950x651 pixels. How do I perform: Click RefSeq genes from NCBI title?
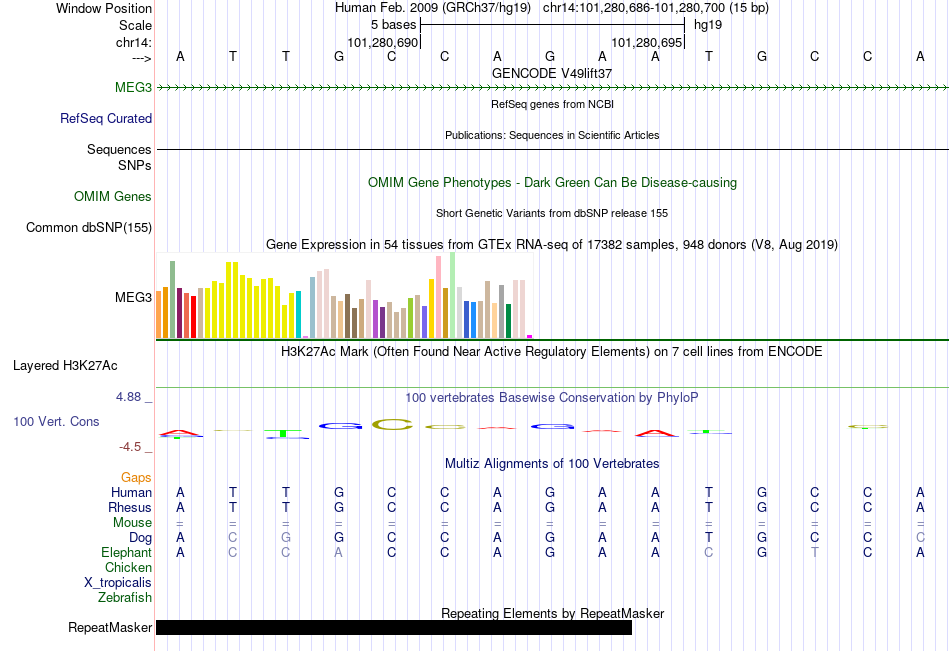coord(552,104)
